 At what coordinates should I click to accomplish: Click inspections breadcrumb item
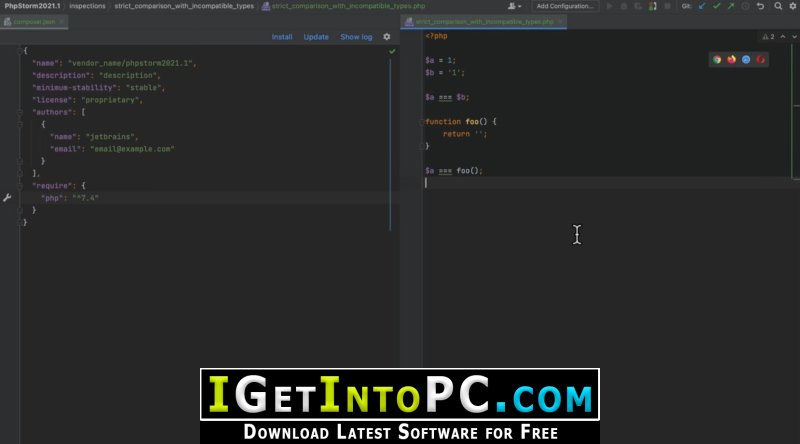coord(87,6)
